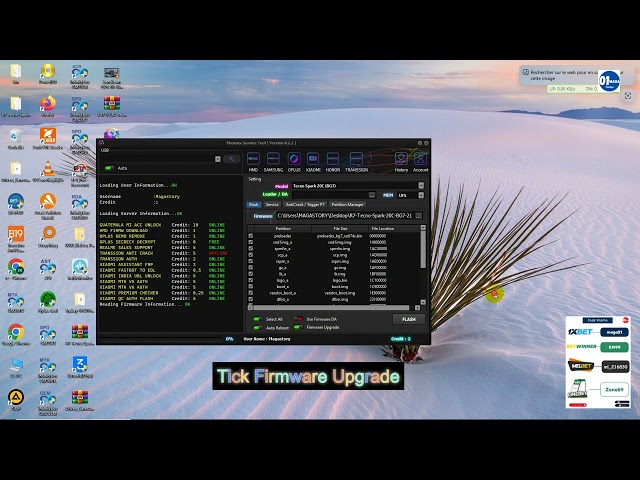
Task: Uncheck the boot_a partition checkbox
Action: point(251,287)
